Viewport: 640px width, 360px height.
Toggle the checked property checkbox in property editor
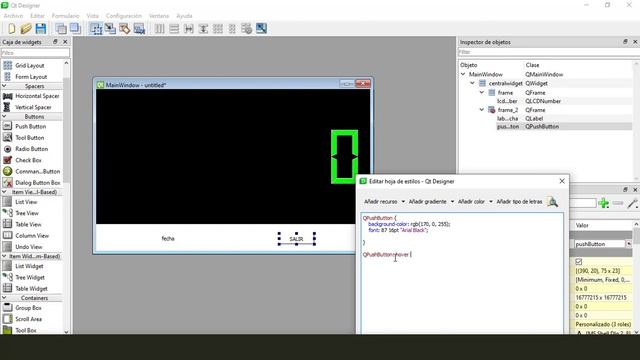pos(579,262)
